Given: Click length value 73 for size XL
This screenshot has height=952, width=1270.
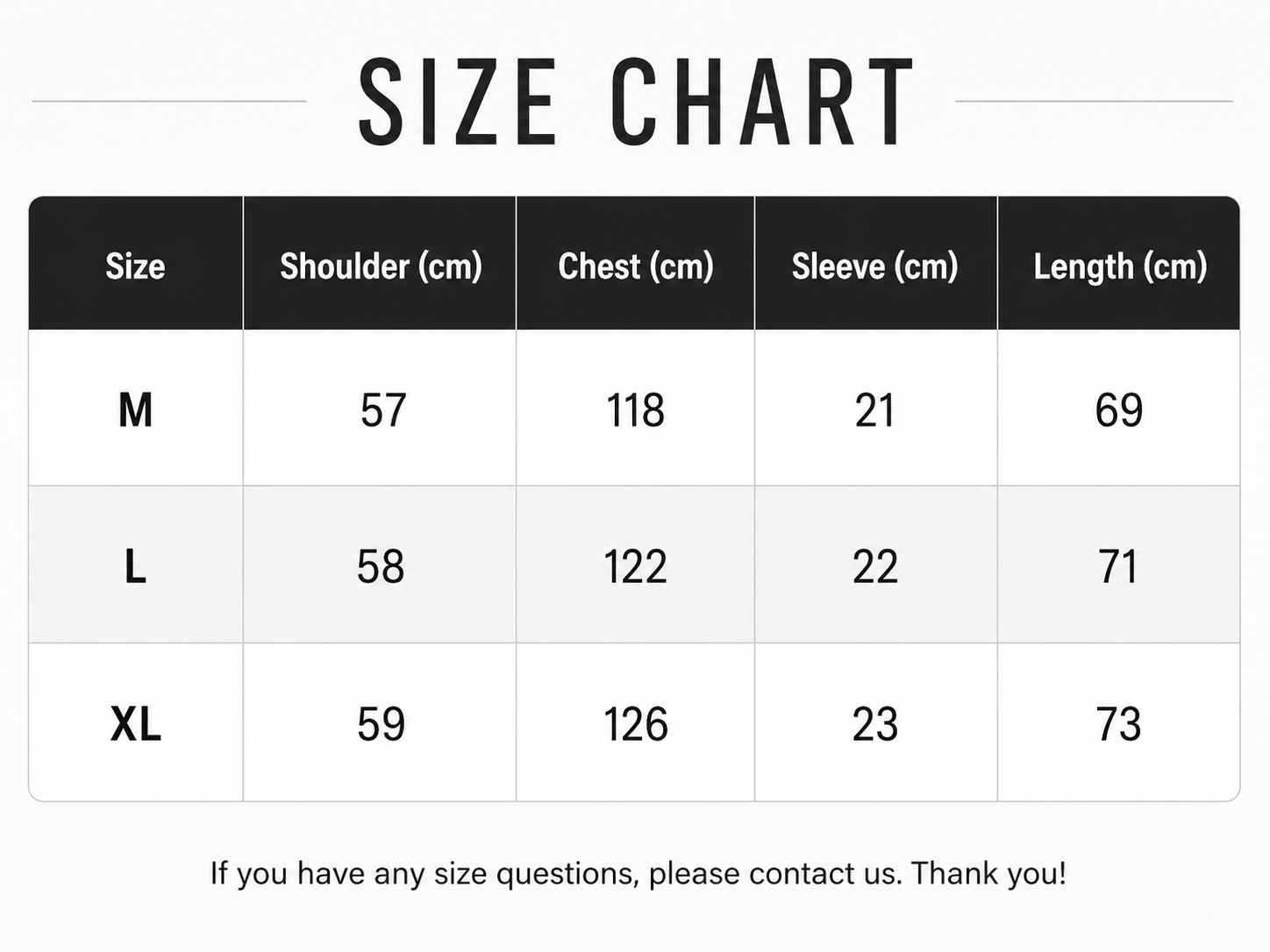Looking at the screenshot, I should 1118,724.
